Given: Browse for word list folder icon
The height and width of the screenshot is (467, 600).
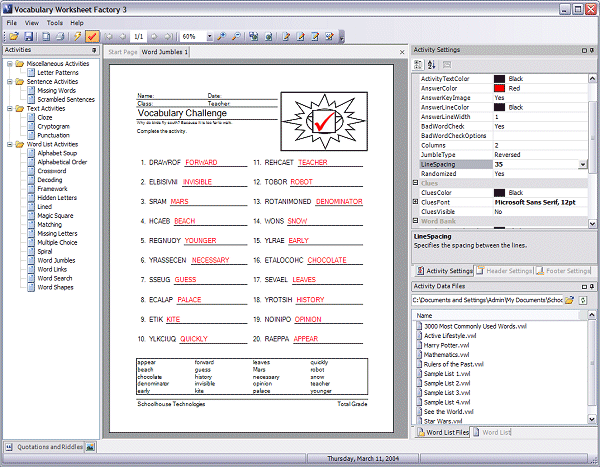Looking at the screenshot, I should point(569,300).
